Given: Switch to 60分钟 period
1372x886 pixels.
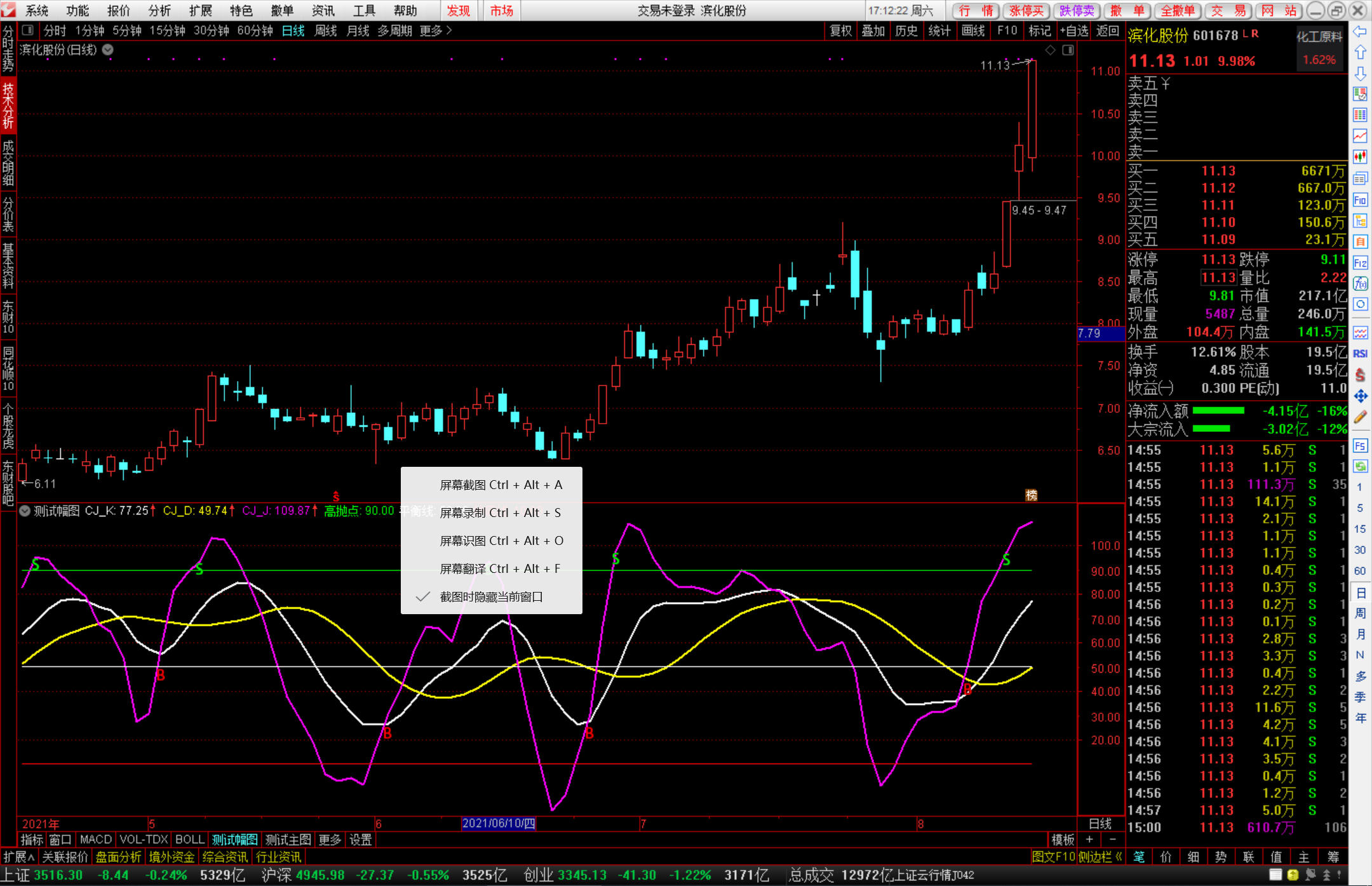Looking at the screenshot, I should click(x=255, y=30).
